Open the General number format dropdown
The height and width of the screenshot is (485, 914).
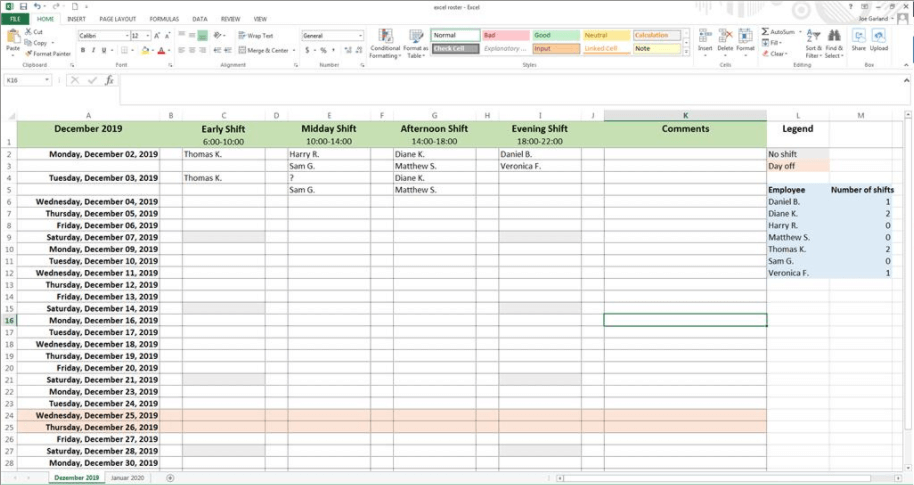pyautogui.click(x=360, y=36)
